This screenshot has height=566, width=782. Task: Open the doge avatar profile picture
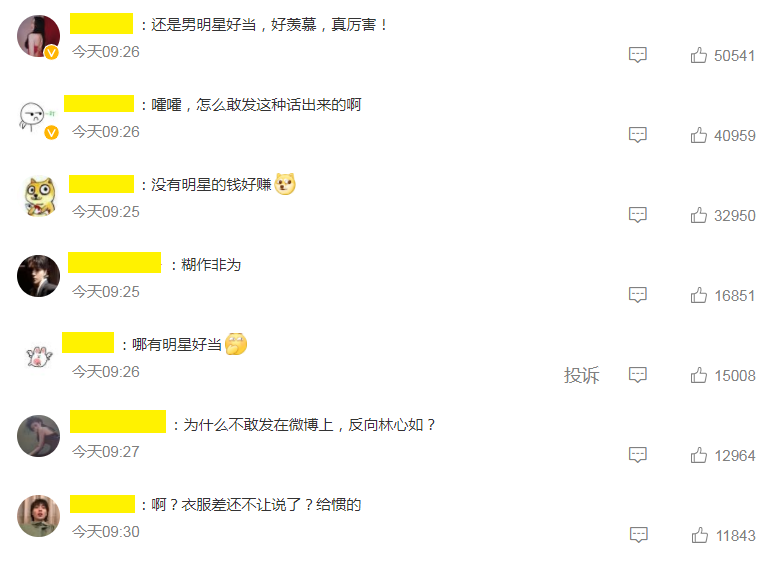click(x=40, y=196)
